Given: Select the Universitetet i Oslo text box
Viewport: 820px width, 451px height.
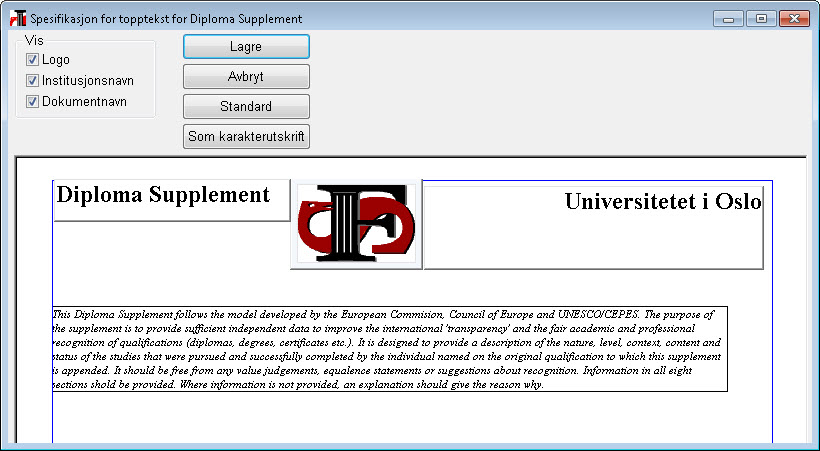Looking at the screenshot, I should coord(594,228).
